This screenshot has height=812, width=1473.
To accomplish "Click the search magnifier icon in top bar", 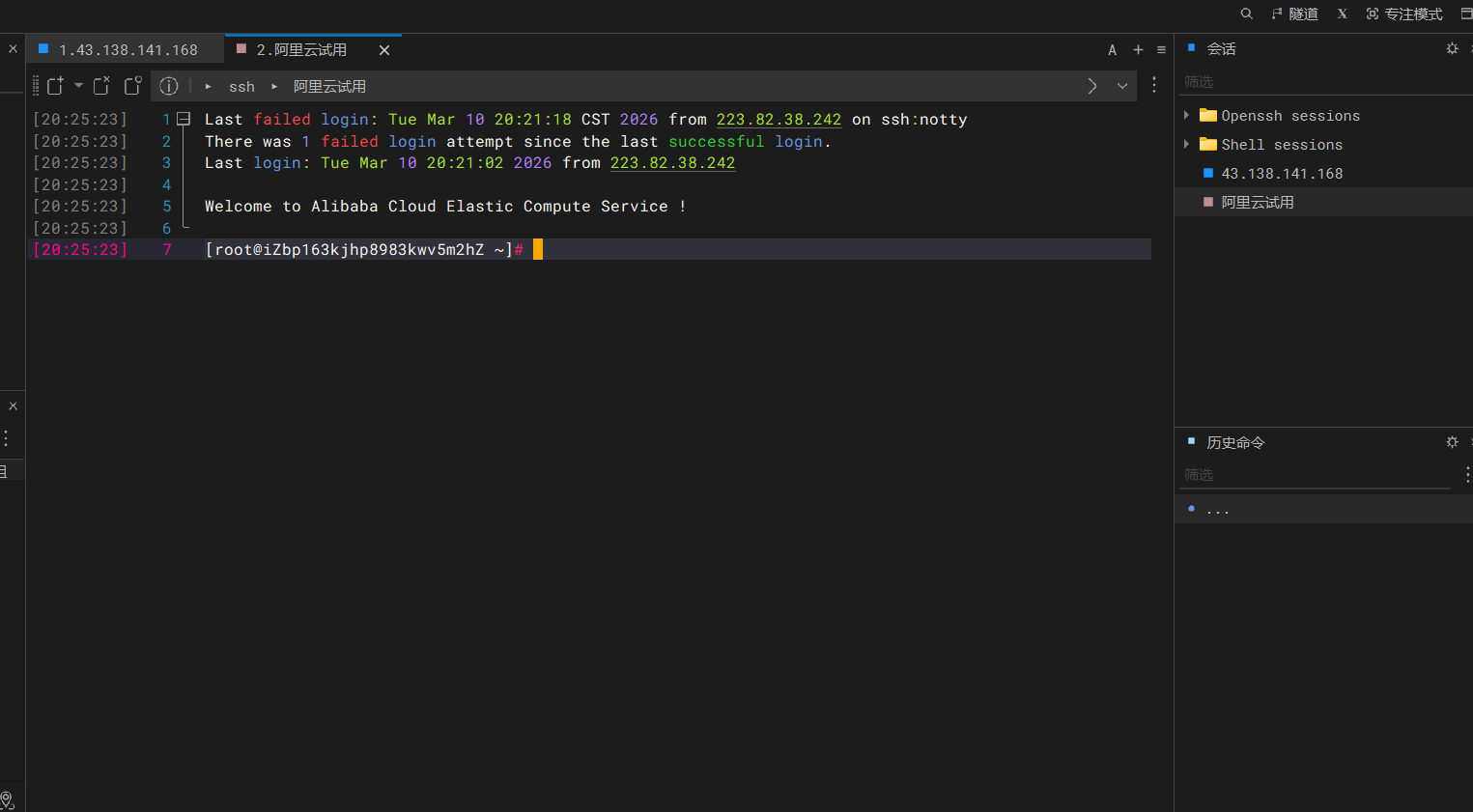I will coord(1246,14).
